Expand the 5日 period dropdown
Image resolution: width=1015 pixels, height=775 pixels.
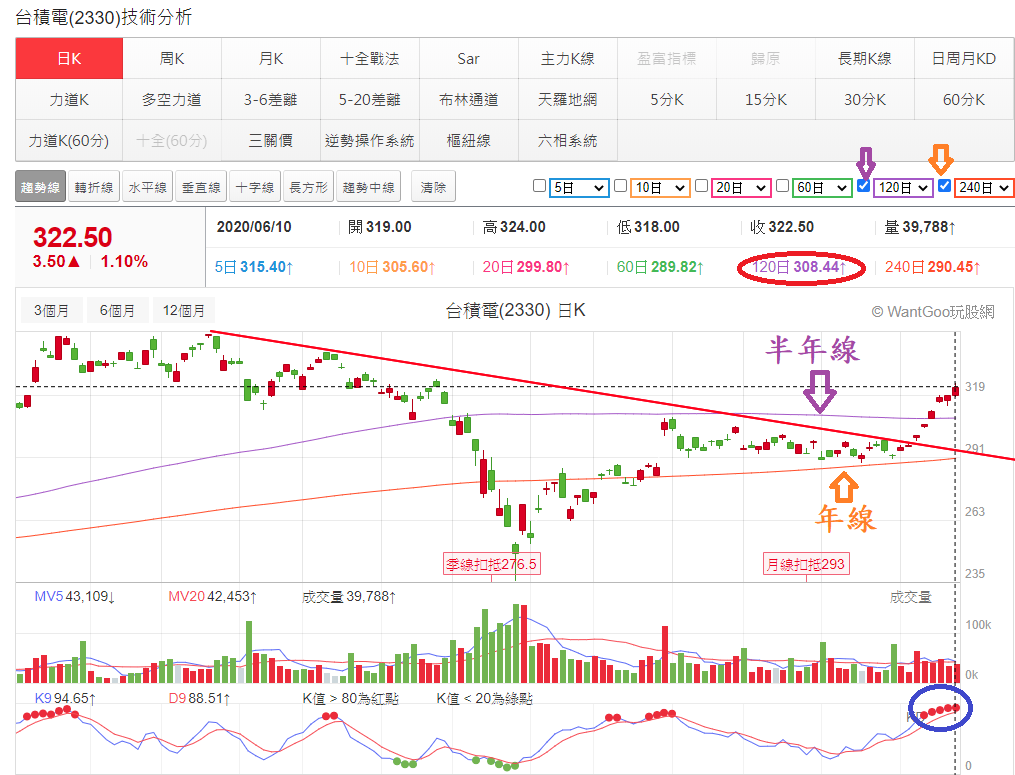(x=579, y=188)
